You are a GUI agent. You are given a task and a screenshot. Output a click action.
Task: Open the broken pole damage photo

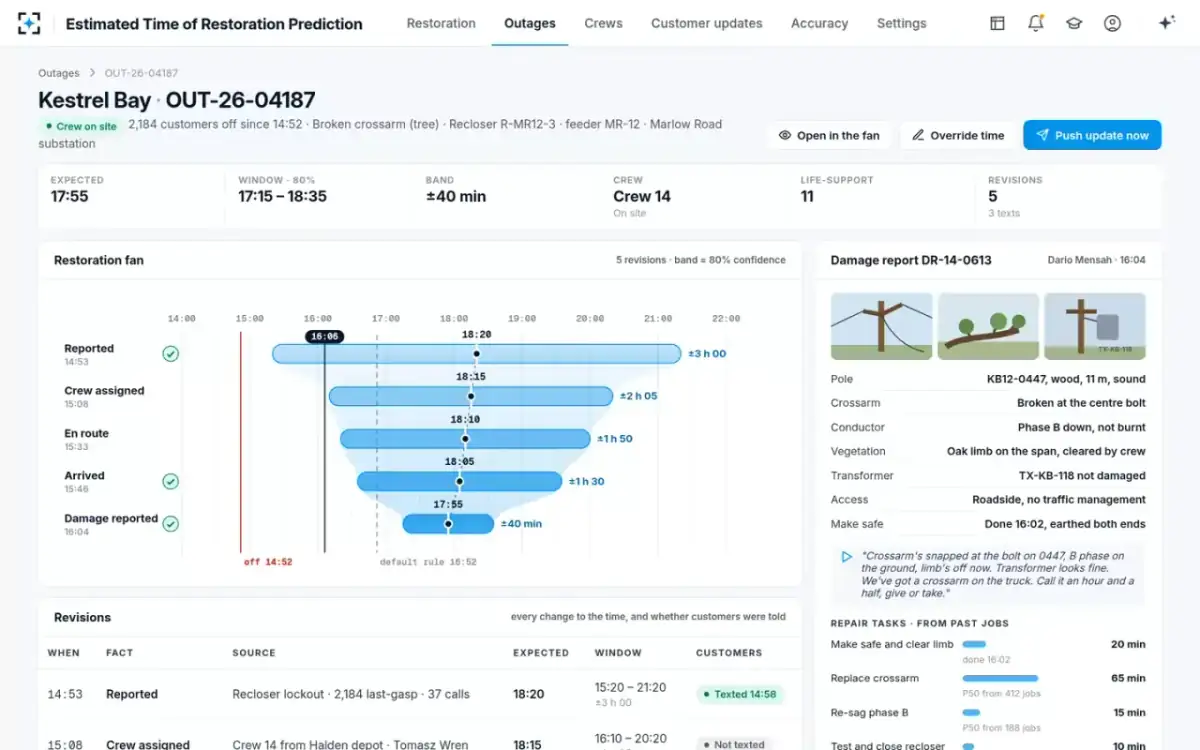(x=881, y=326)
